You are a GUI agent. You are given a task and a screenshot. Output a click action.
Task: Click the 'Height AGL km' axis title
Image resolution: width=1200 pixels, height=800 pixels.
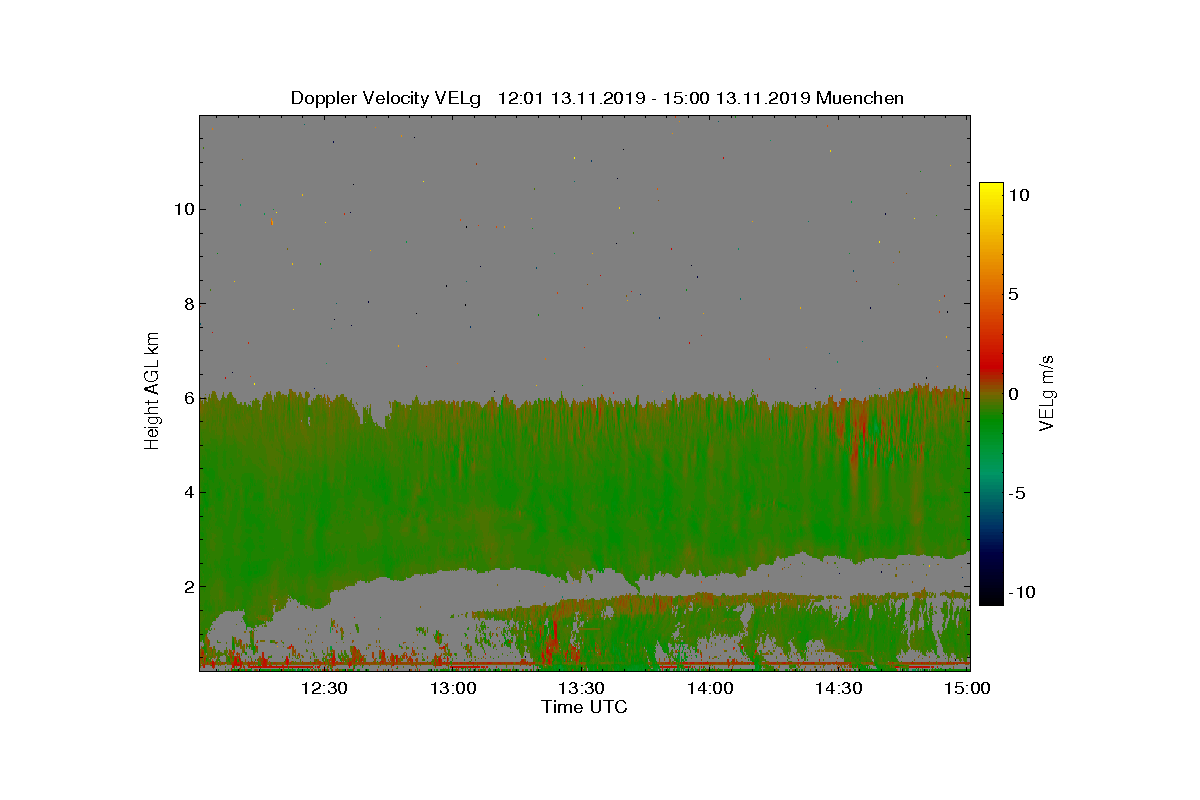coord(152,392)
